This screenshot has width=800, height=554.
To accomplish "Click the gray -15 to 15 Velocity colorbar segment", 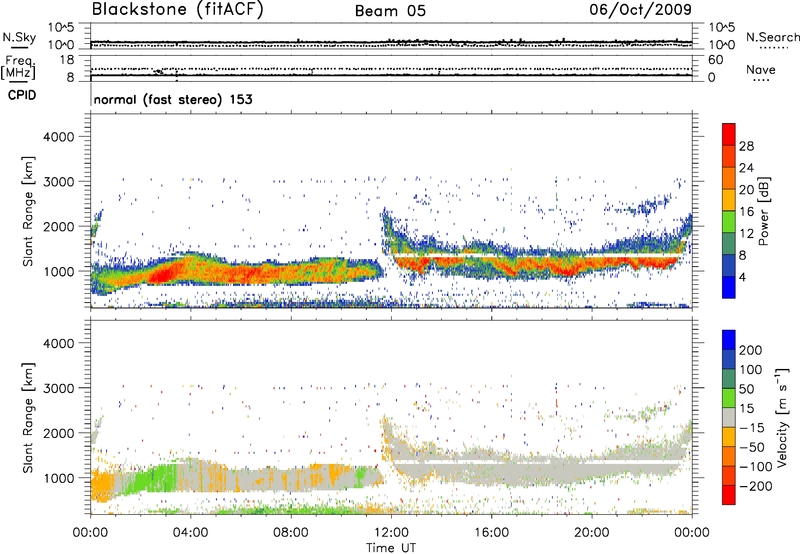I will (x=729, y=417).
